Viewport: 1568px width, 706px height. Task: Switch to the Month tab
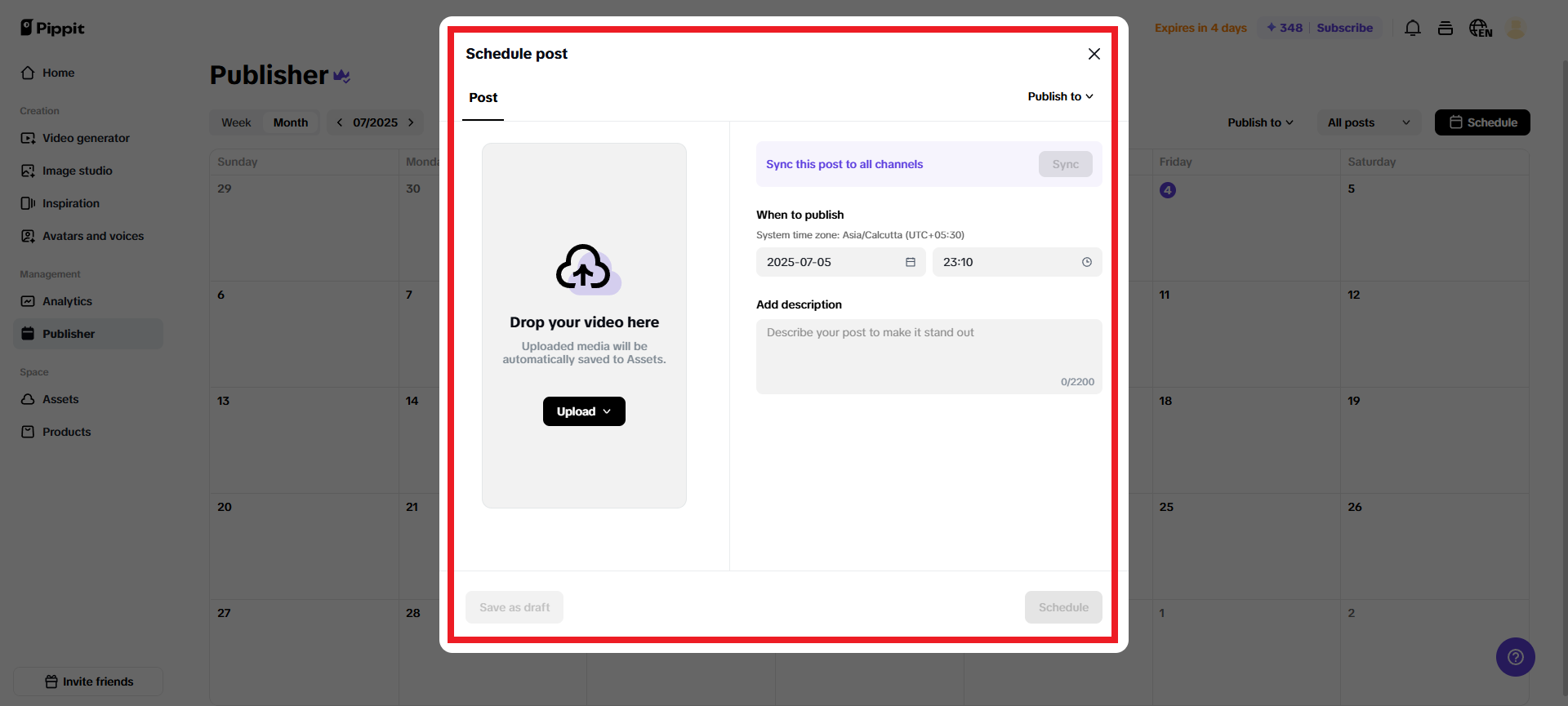click(x=291, y=122)
